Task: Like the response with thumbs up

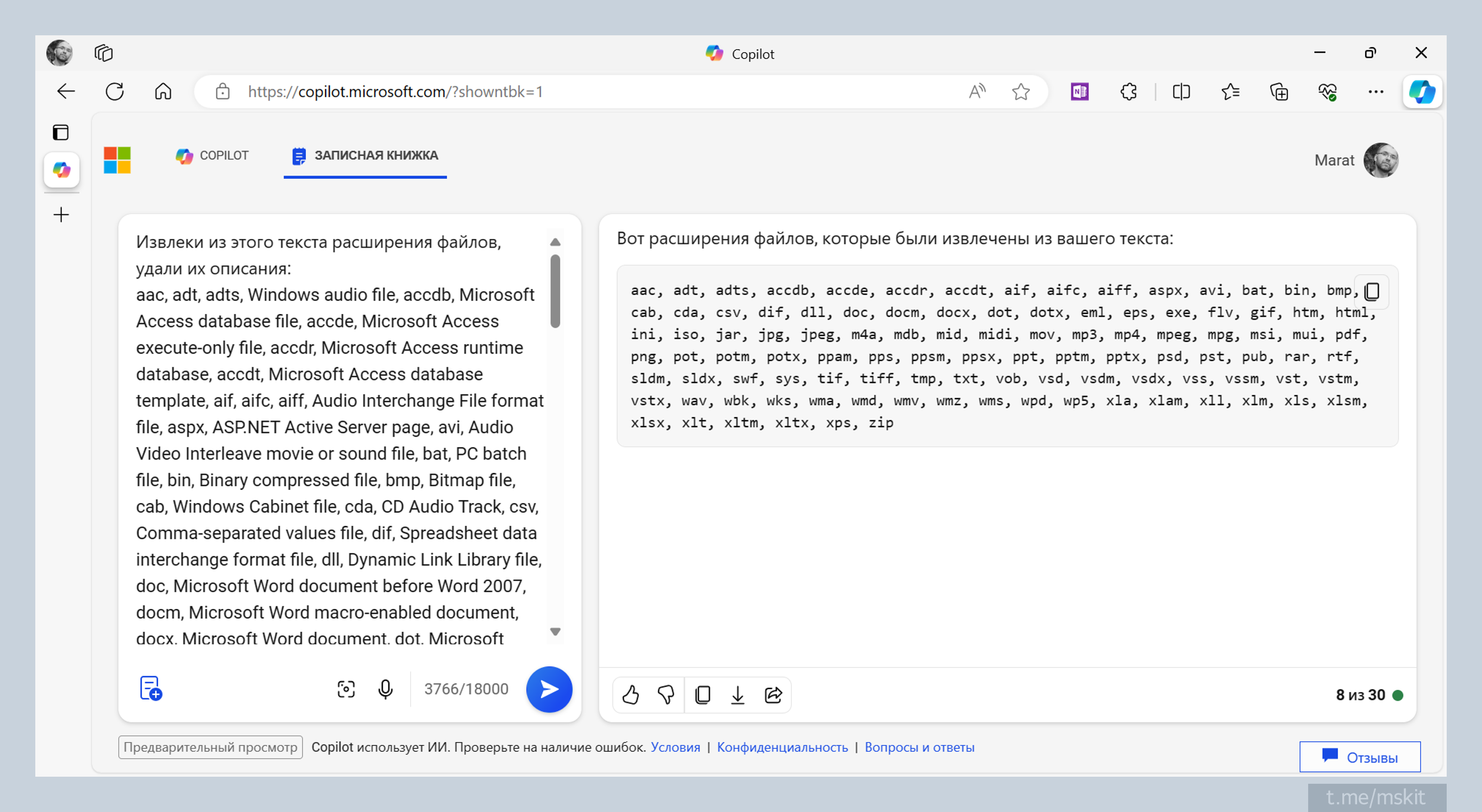Action: coord(631,695)
